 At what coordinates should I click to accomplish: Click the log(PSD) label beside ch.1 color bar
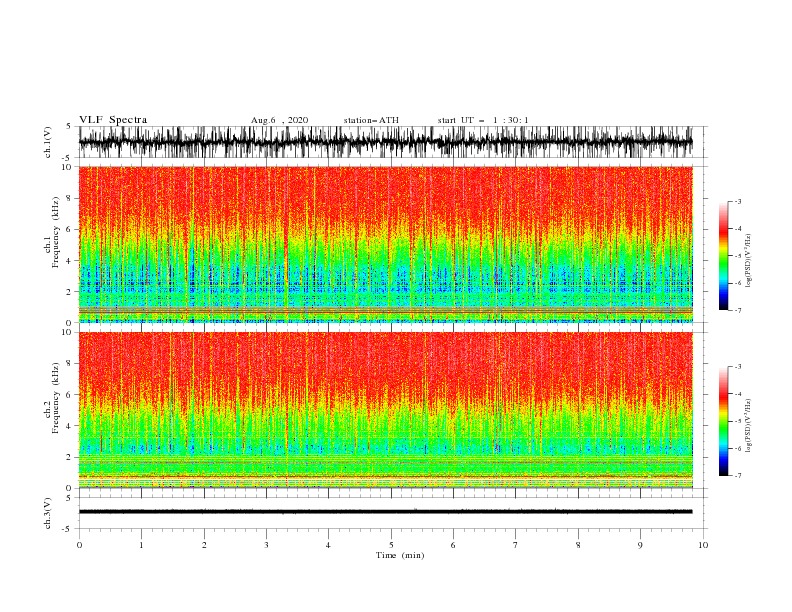[x=748, y=261]
